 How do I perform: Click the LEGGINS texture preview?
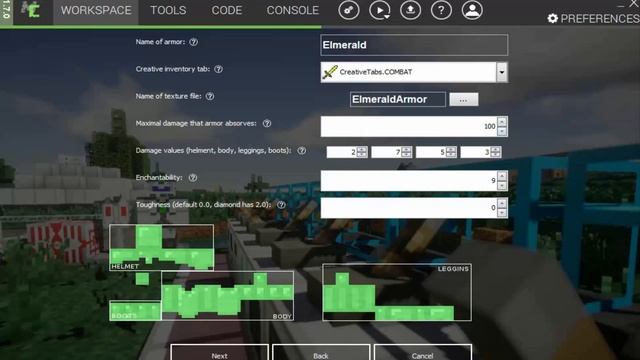pos(397,292)
